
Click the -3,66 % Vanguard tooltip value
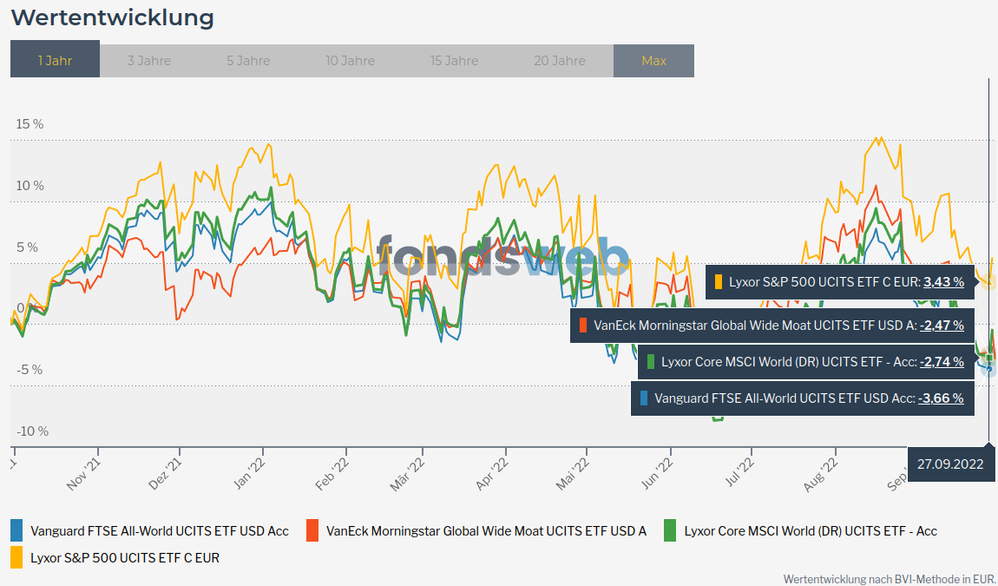click(x=941, y=398)
